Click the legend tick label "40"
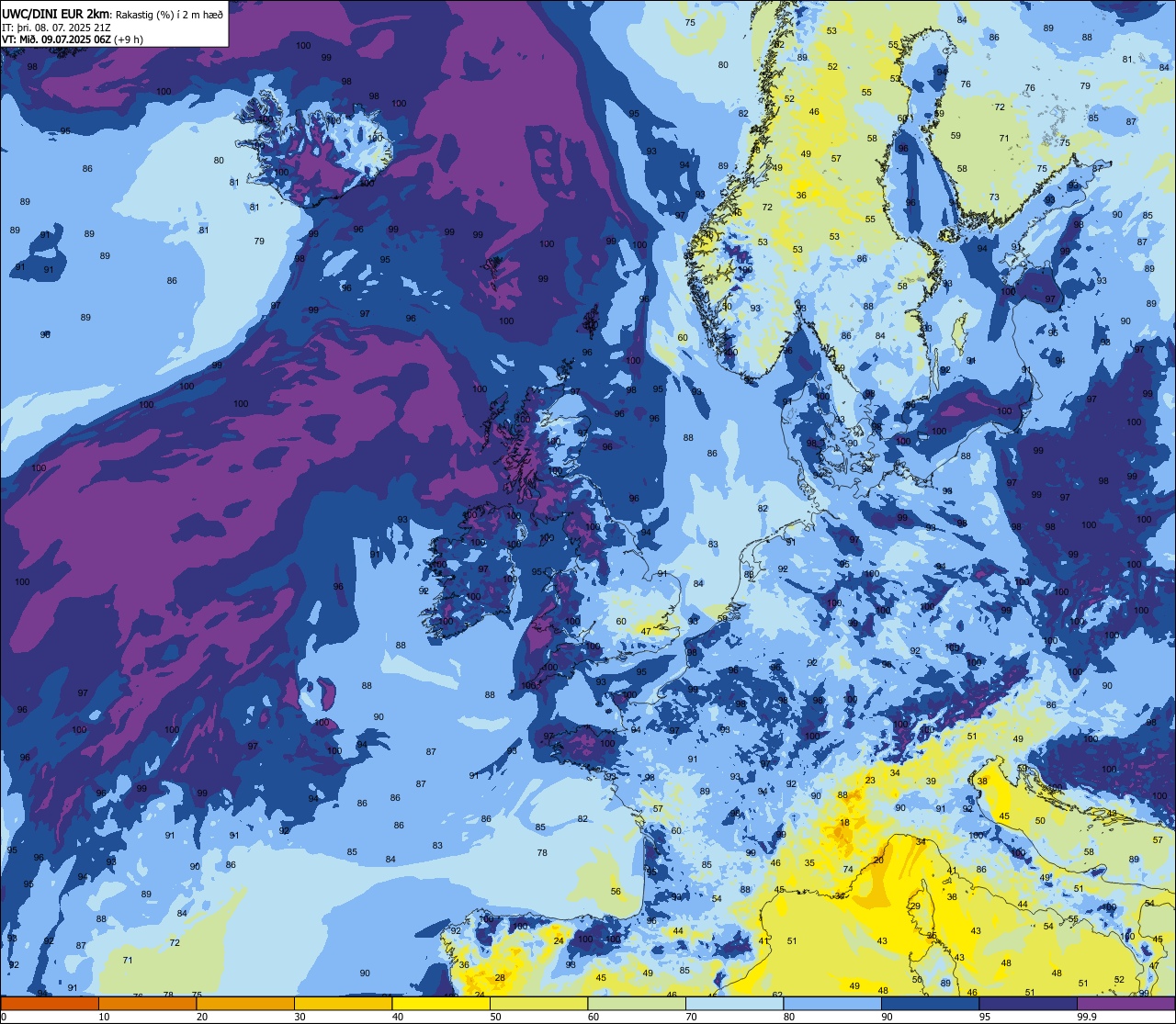Viewport: 1176px width, 1024px height. [398, 1017]
